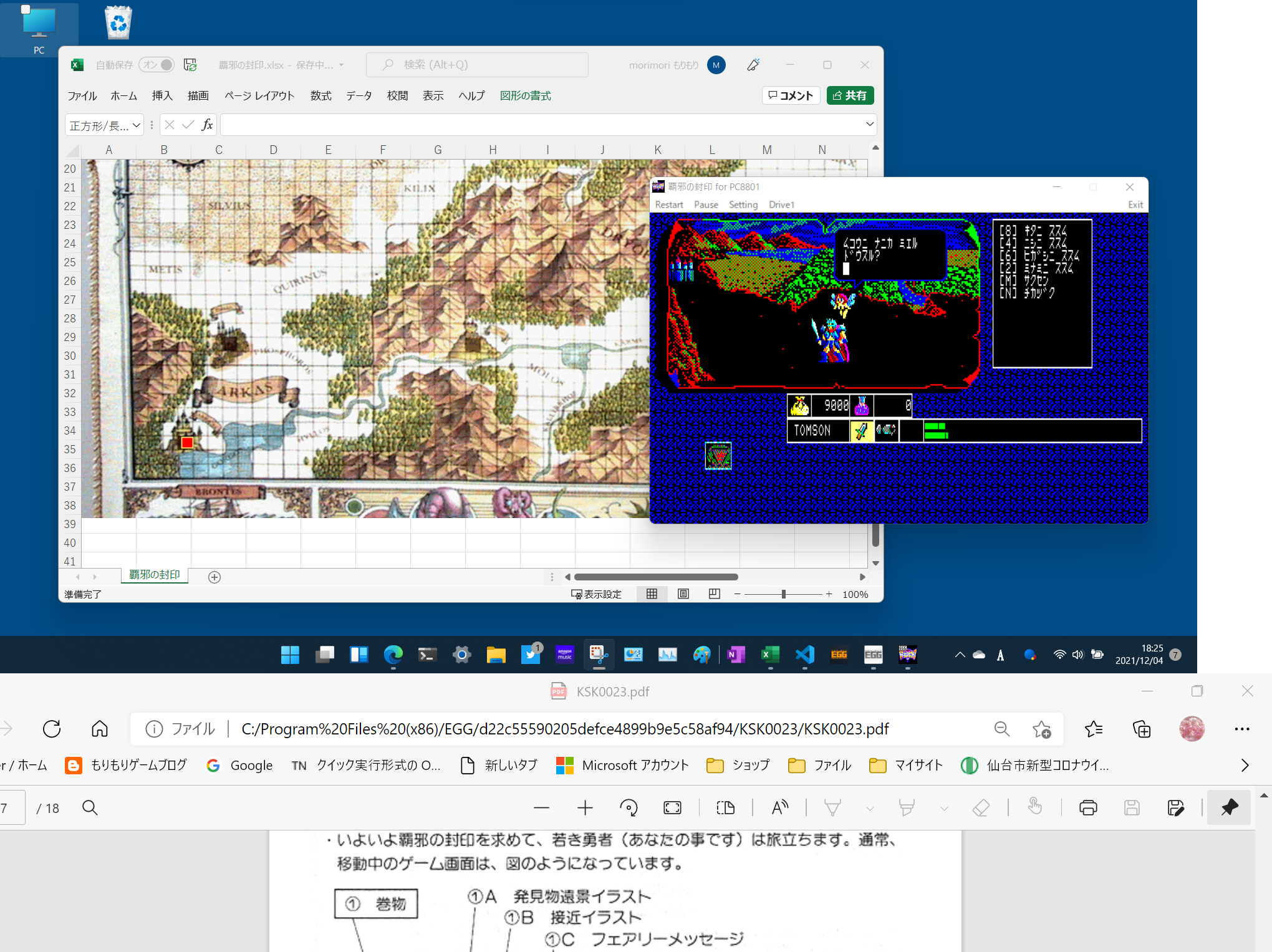The width and height of the screenshot is (1272, 952).
Task: Click the PDF search magnifier icon
Action: click(x=90, y=808)
